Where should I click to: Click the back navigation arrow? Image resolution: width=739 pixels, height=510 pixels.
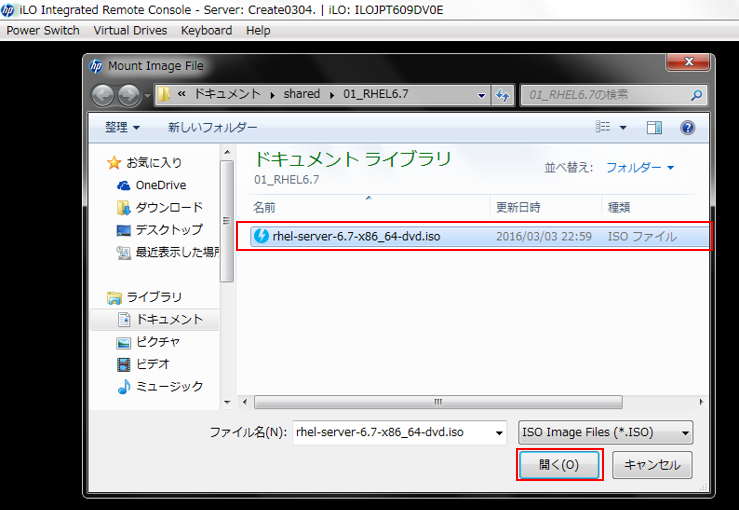[102, 95]
